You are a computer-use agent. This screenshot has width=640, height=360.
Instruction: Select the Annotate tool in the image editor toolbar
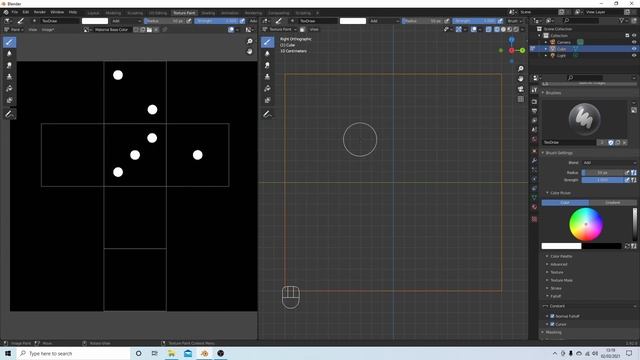9,115
